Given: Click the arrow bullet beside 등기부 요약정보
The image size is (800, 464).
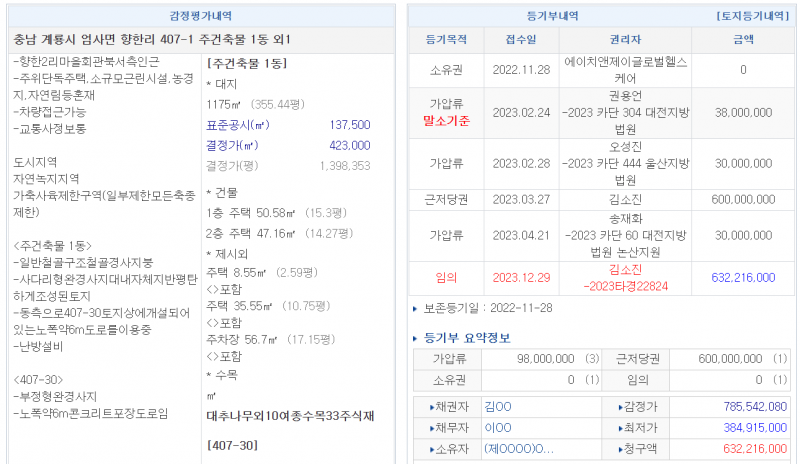Looking at the screenshot, I should coord(417,338).
